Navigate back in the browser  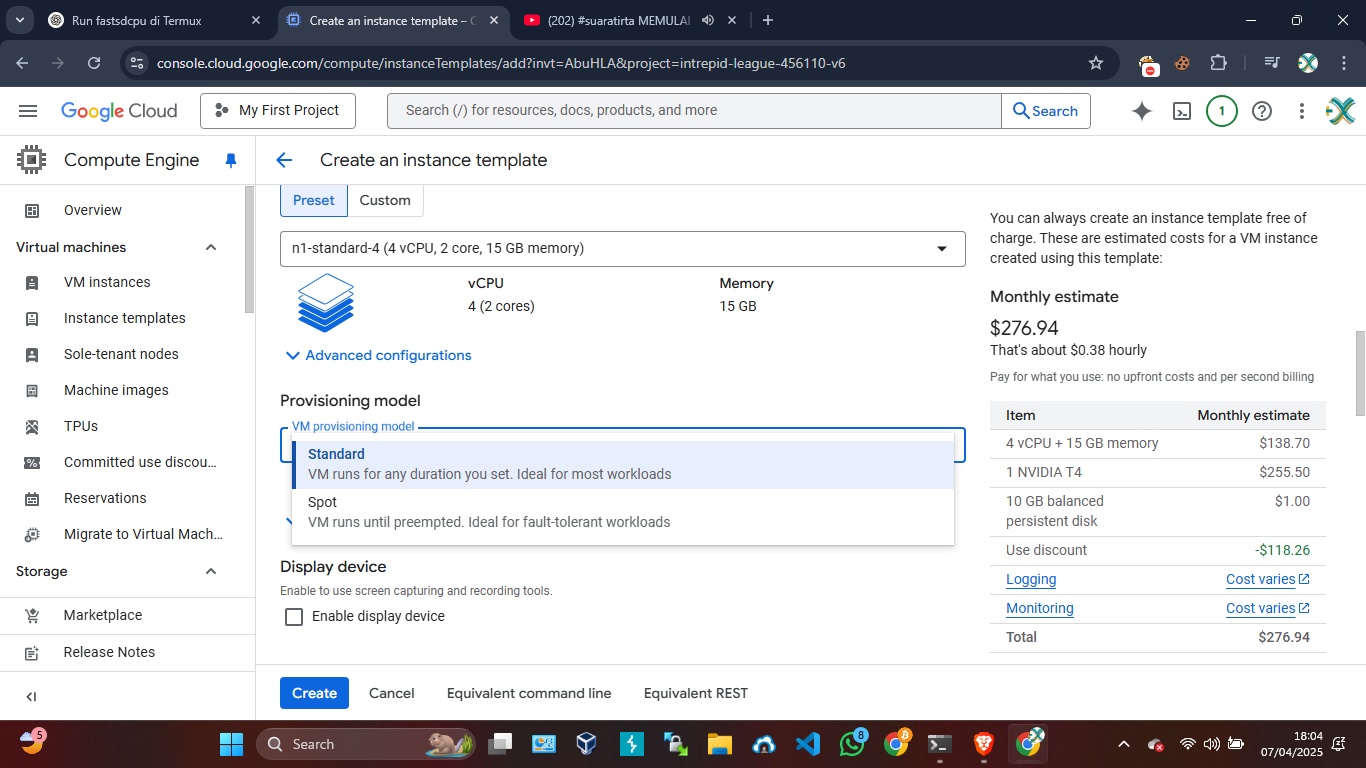23,63
